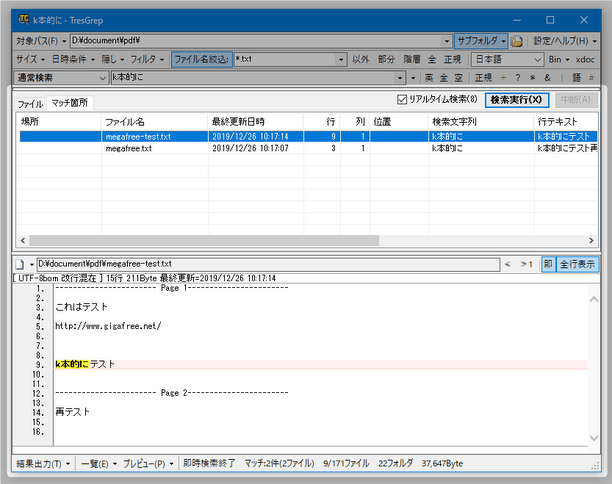612x484 pixels.
Task: Toggle ファイル名絞込 filename filter button
Action: click(201, 59)
